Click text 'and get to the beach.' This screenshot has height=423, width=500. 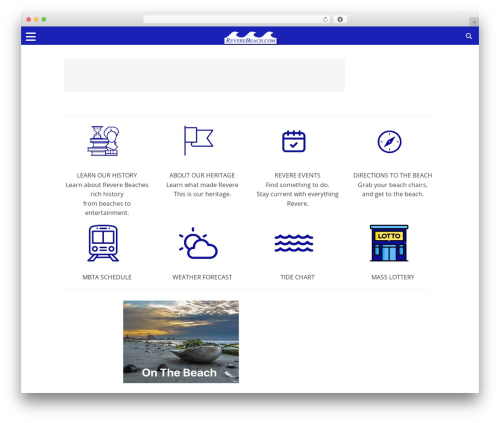click(393, 194)
